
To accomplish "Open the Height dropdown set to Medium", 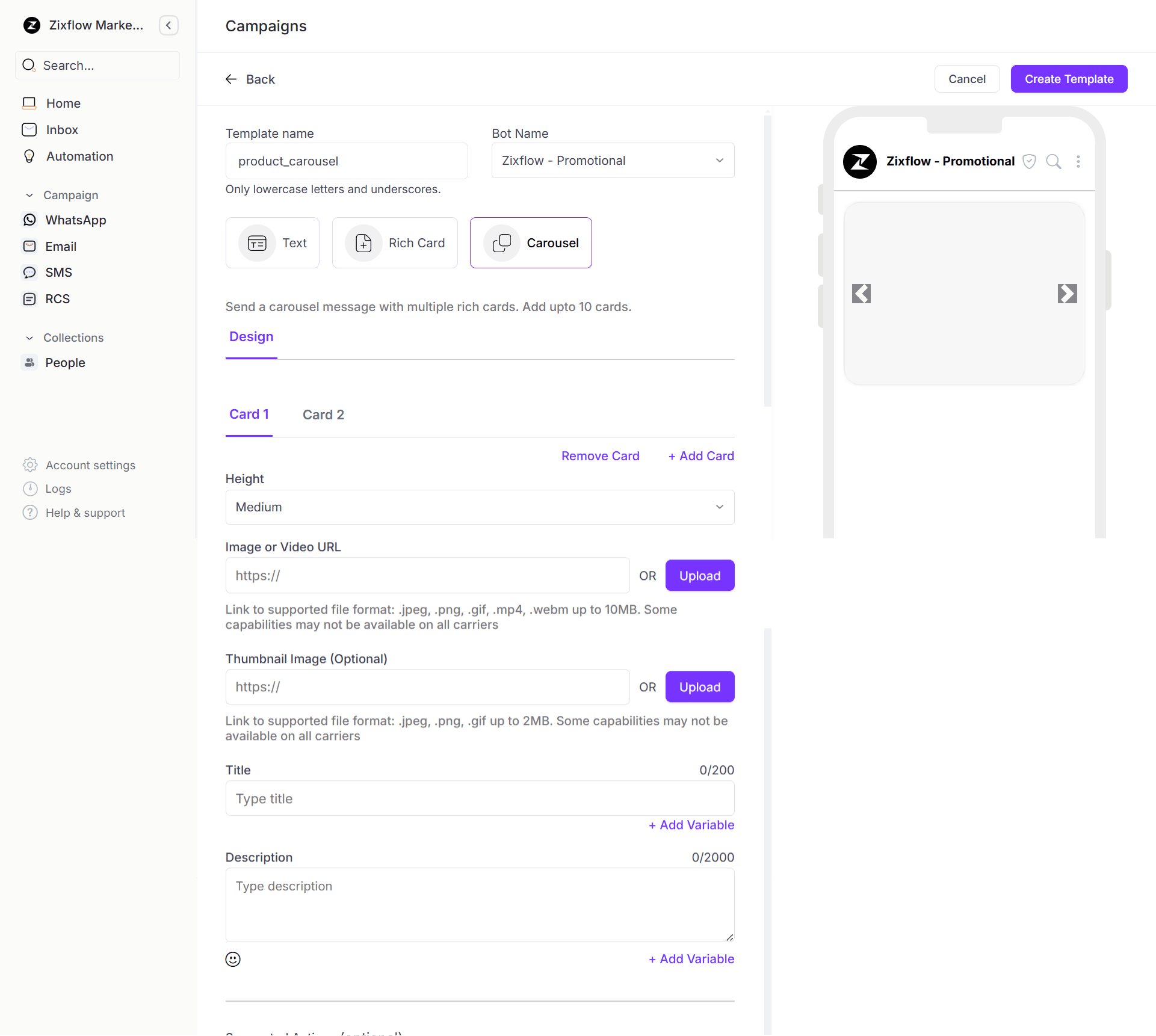I will 480,507.
